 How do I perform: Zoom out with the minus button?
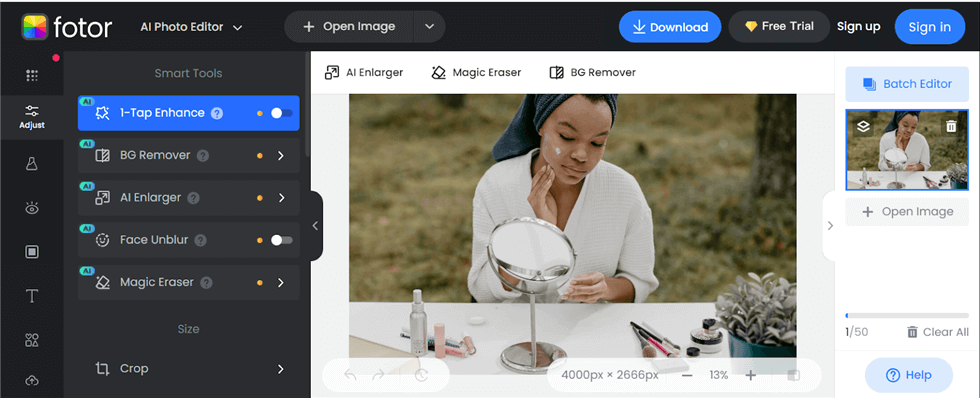(687, 376)
